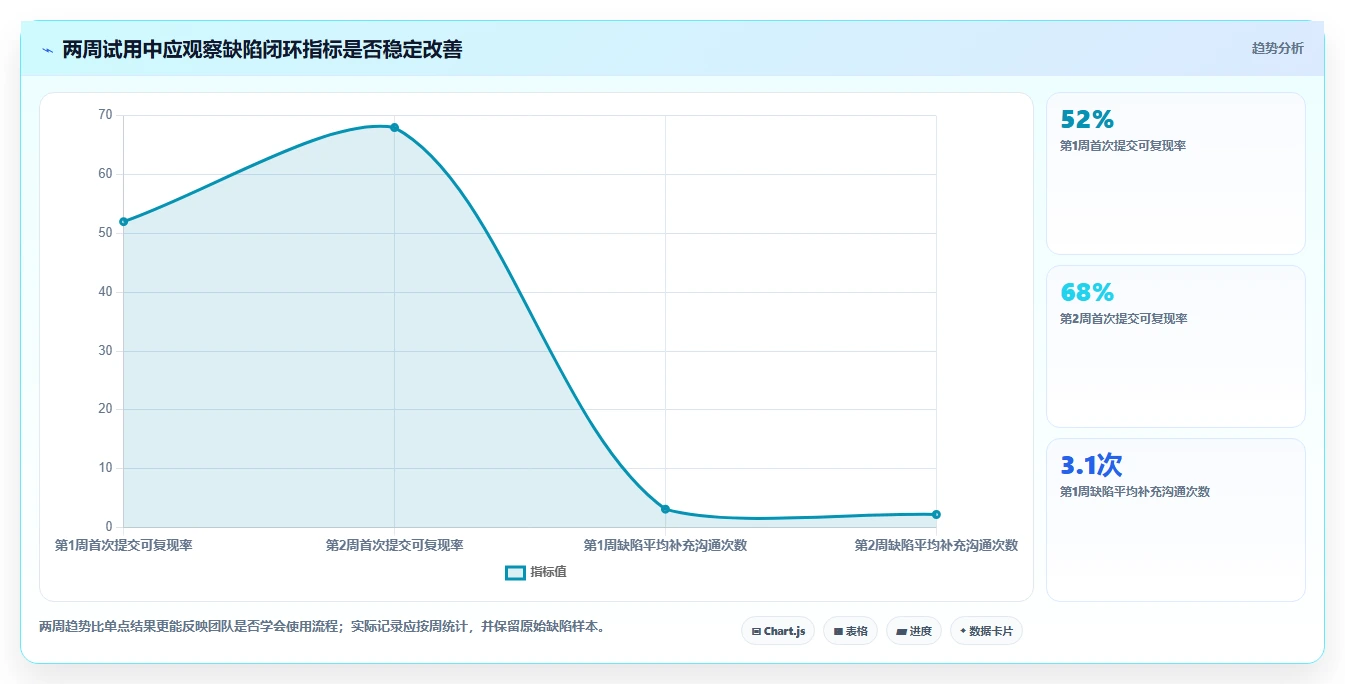Toggle the 指标值 legend swatch
1345x684 pixels.
[x=515, y=572]
